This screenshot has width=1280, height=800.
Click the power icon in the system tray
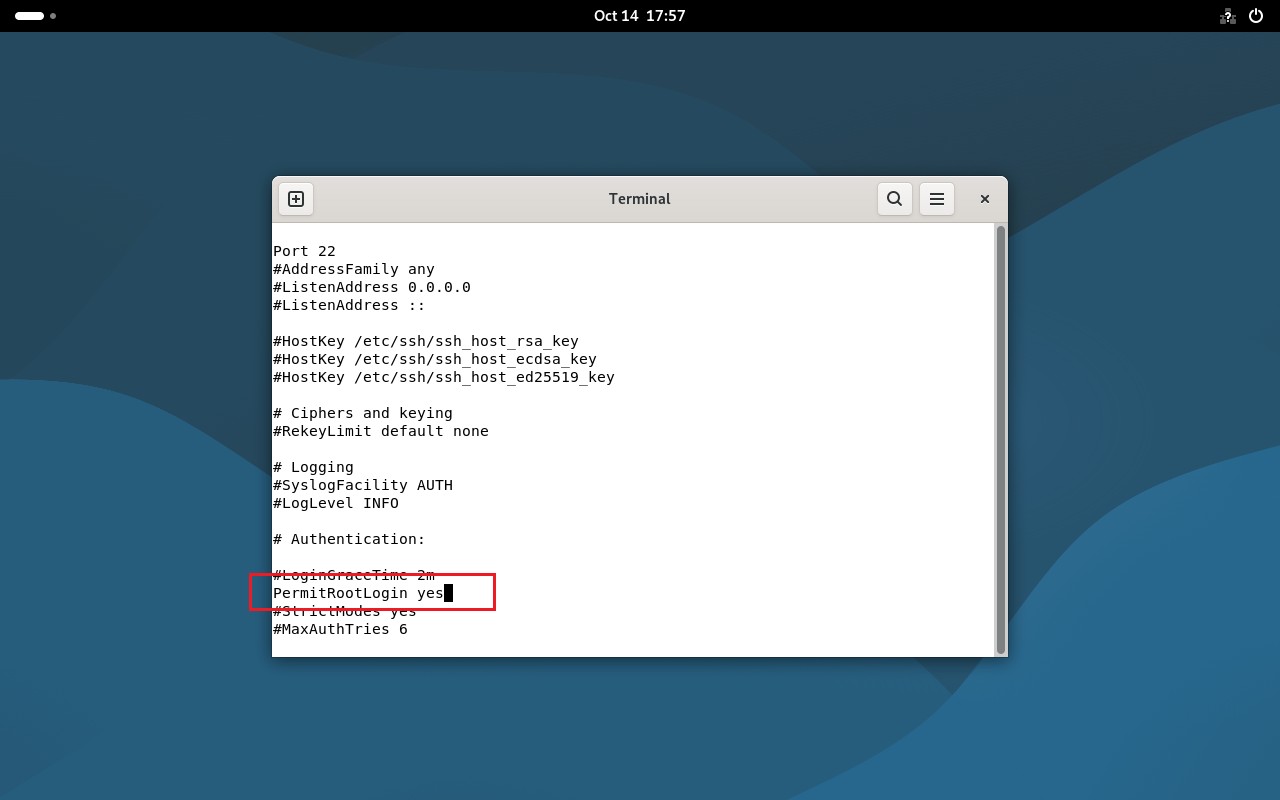[x=1254, y=16]
